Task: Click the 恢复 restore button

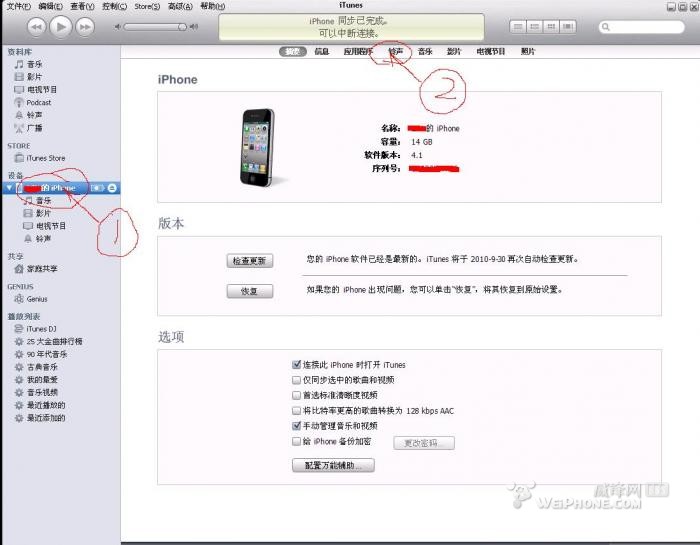Action: point(250,291)
